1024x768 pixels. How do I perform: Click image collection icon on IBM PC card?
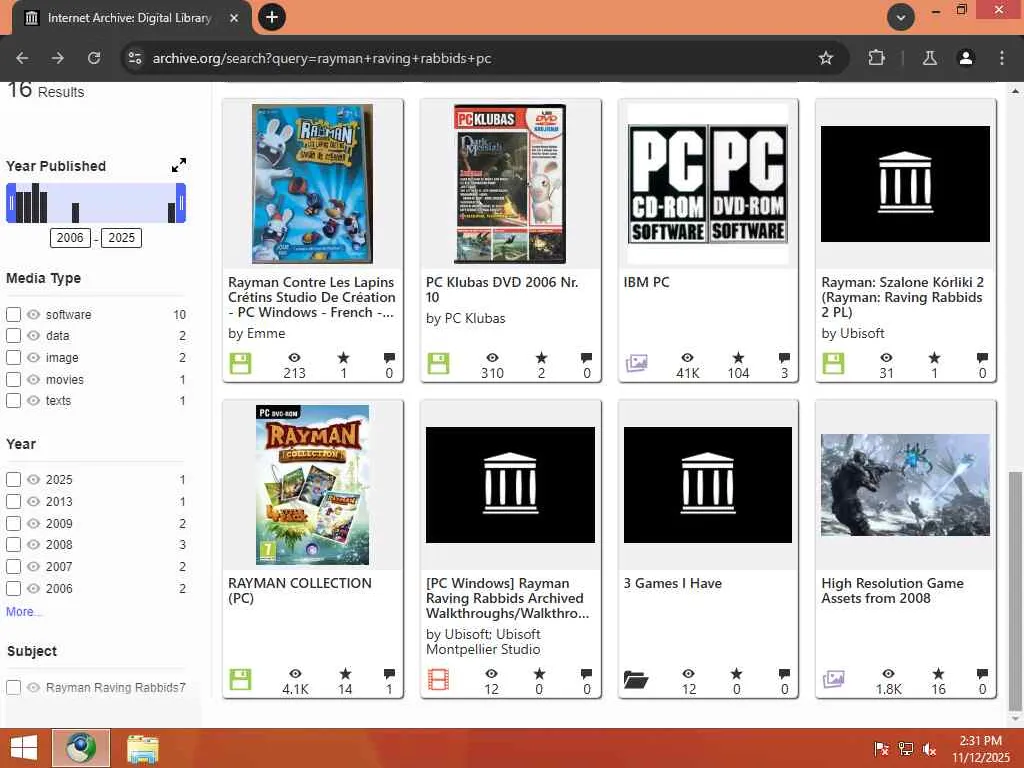(636, 363)
